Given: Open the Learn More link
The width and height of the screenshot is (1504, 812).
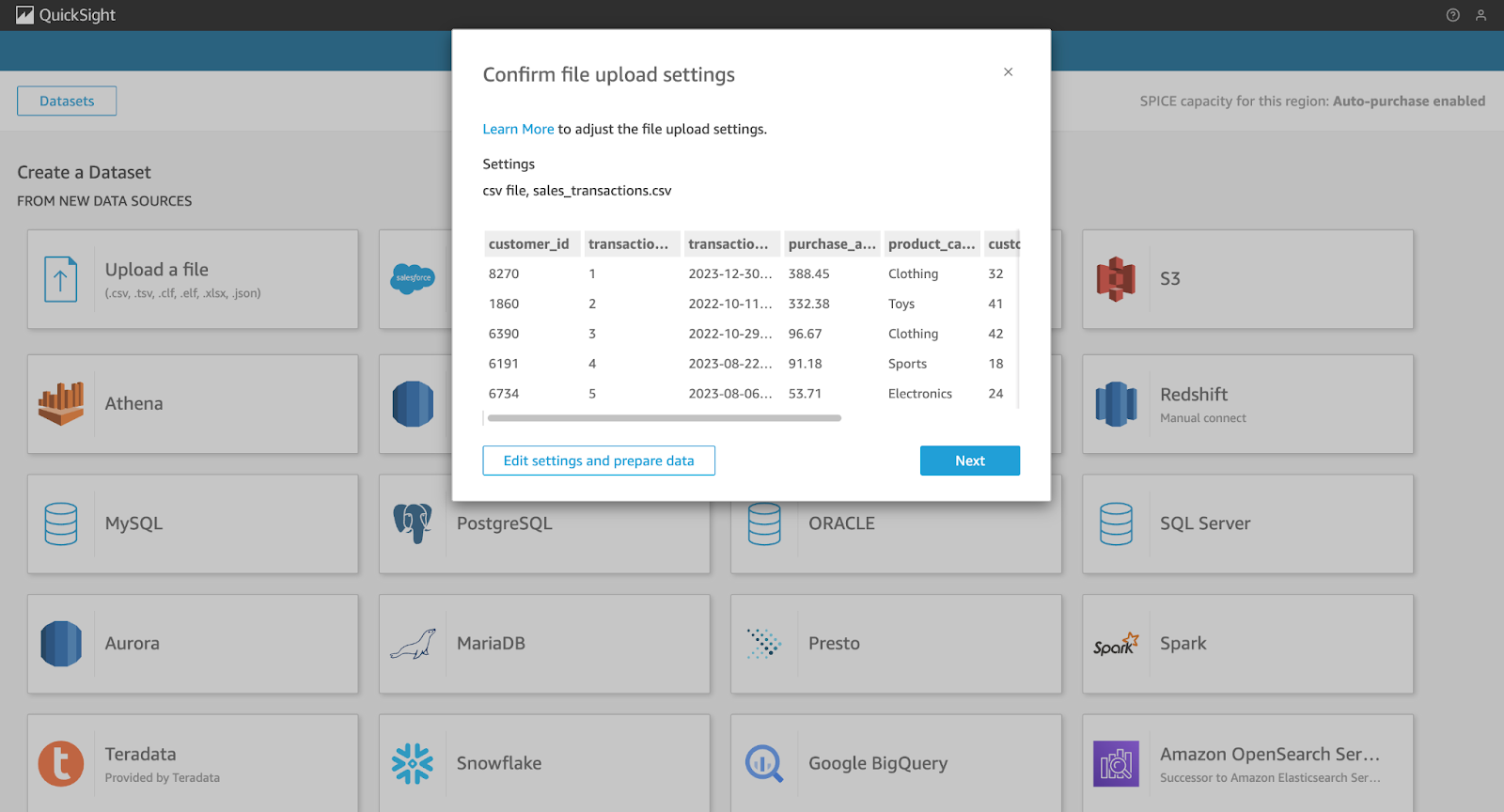Looking at the screenshot, I should point(518,130).
